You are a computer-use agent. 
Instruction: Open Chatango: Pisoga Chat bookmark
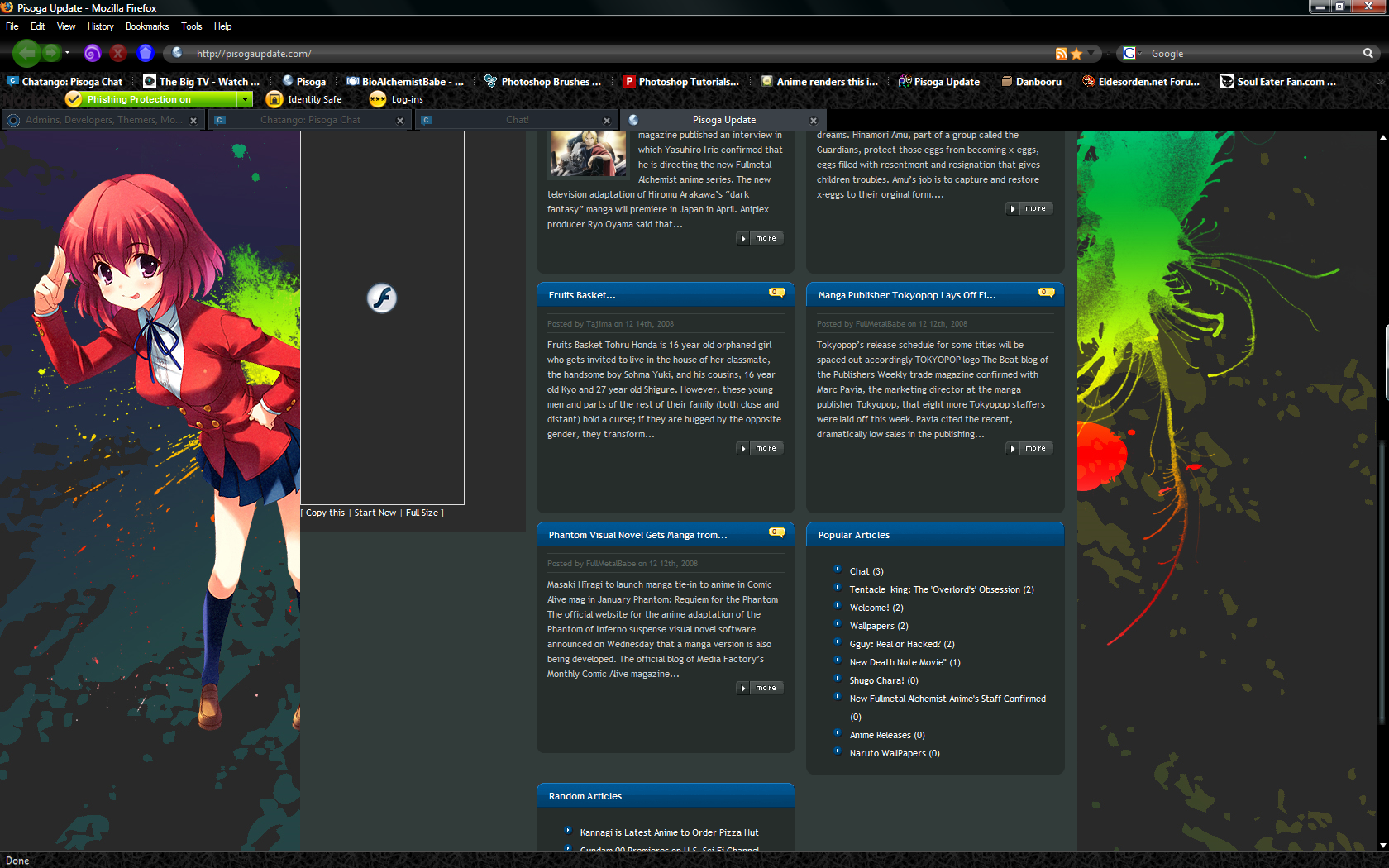[65, 82]
